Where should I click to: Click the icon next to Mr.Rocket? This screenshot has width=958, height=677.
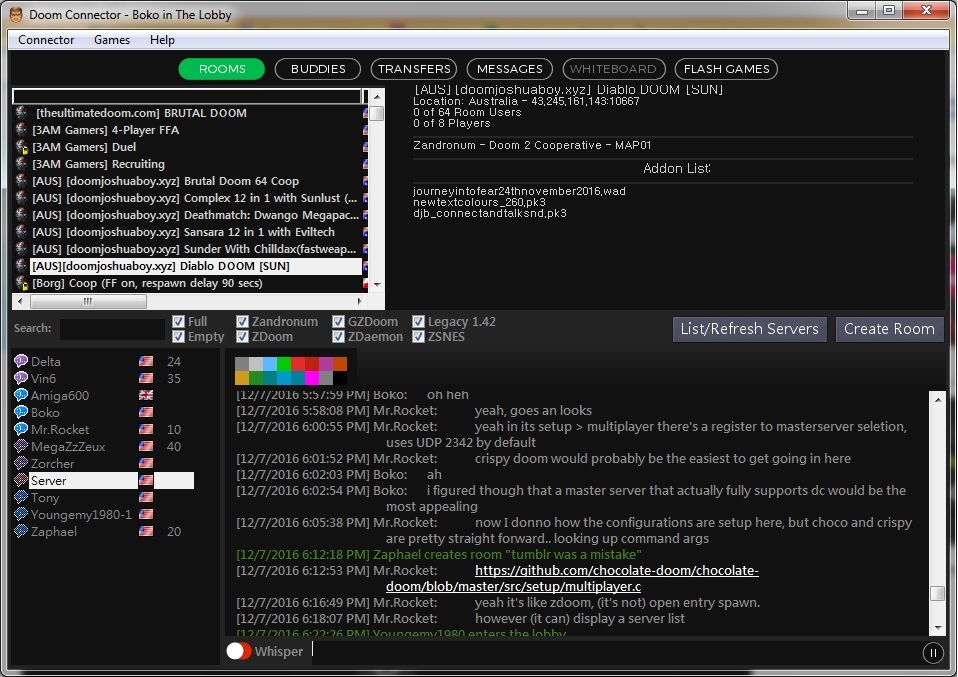(x=21, y=430)
